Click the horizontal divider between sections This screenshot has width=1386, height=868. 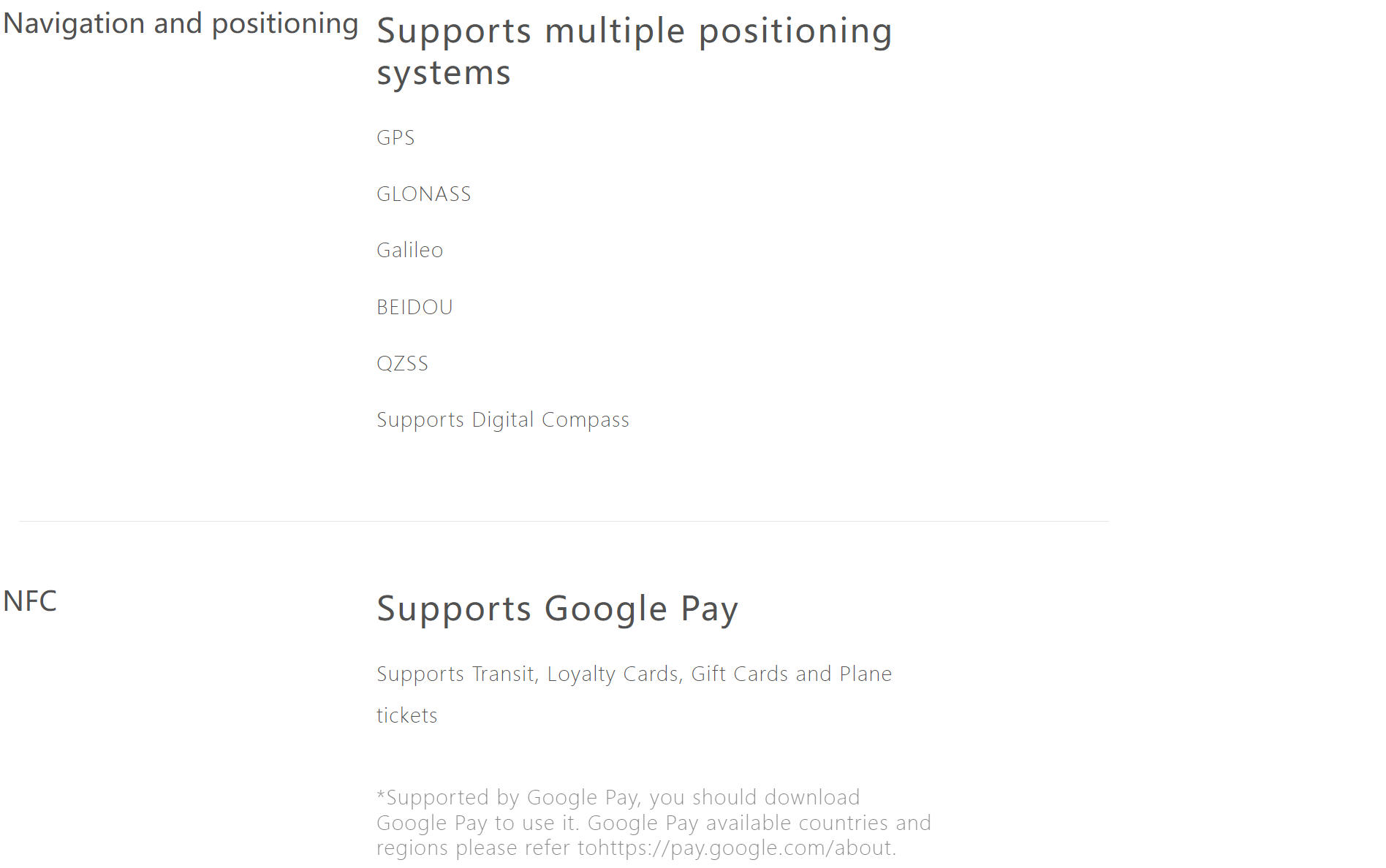click(x=564, y=521)
